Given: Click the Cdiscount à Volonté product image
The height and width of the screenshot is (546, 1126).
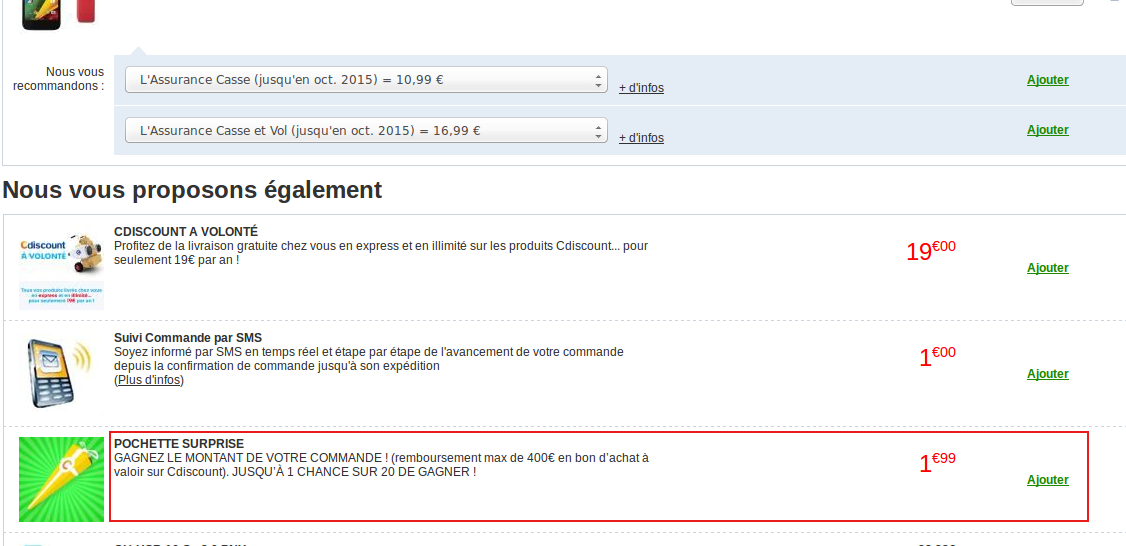Looking at the screenshot, I should click(61, 268).
